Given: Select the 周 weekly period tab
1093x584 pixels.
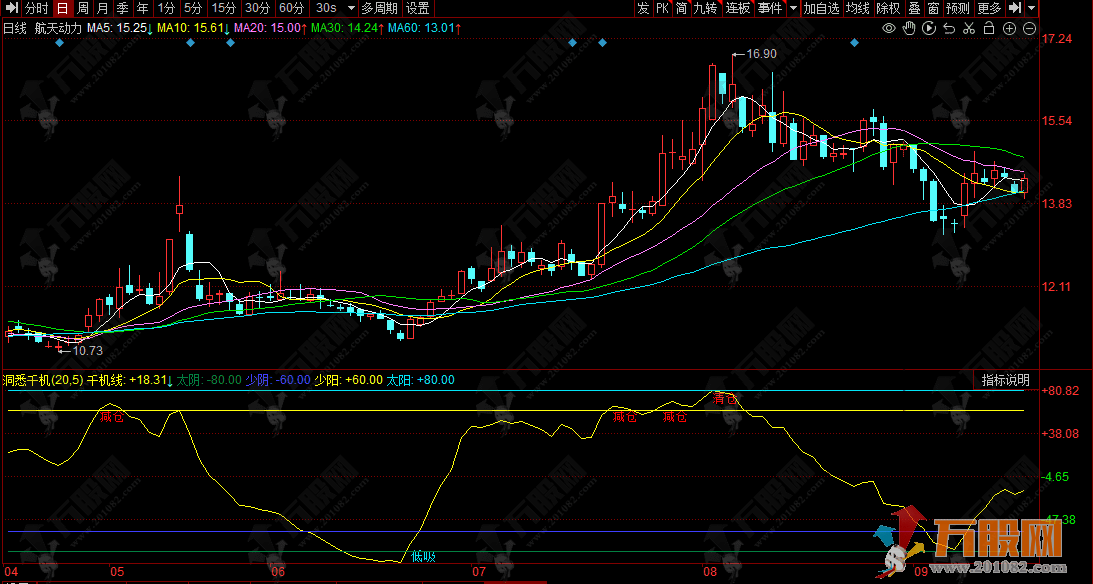Looking at the screenshot, I should (x=83, y=8).
